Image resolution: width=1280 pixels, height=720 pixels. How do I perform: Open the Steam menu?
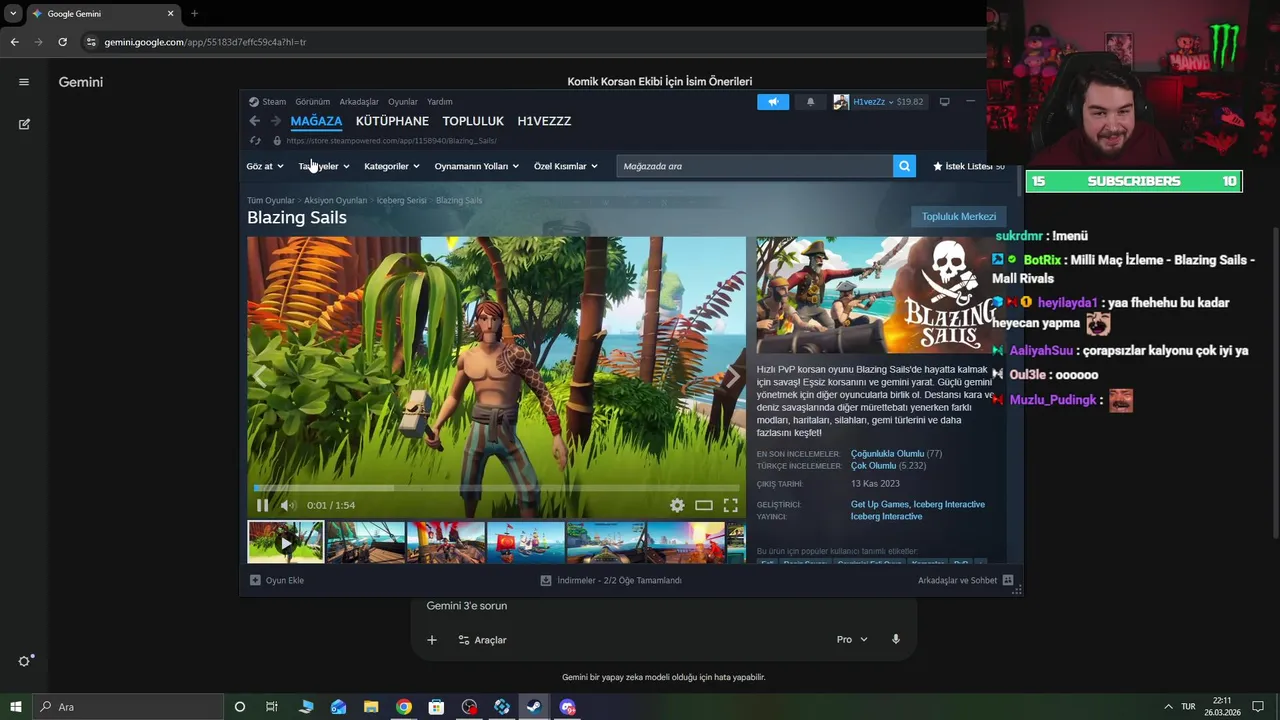pyautogui.click(x=267, y=102)
